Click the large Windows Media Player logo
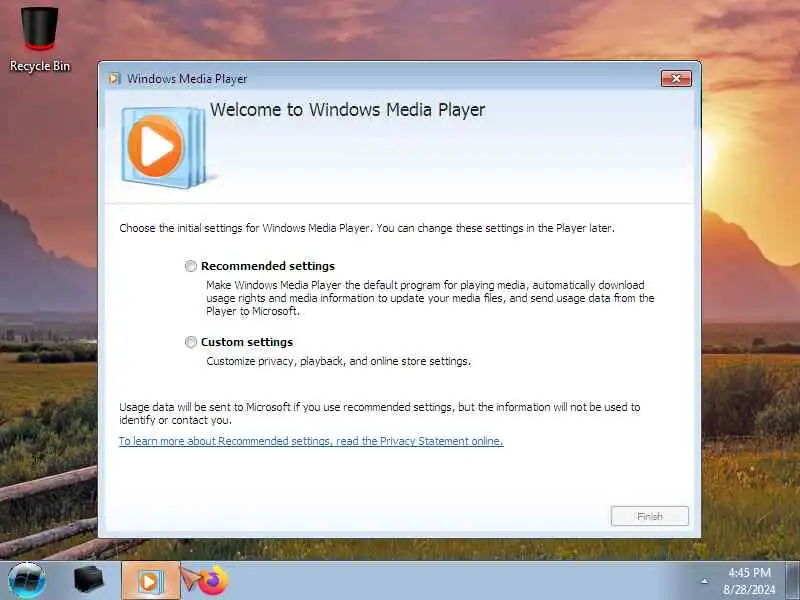This screenshot has width=800, height=600. [x=163, y=147]
